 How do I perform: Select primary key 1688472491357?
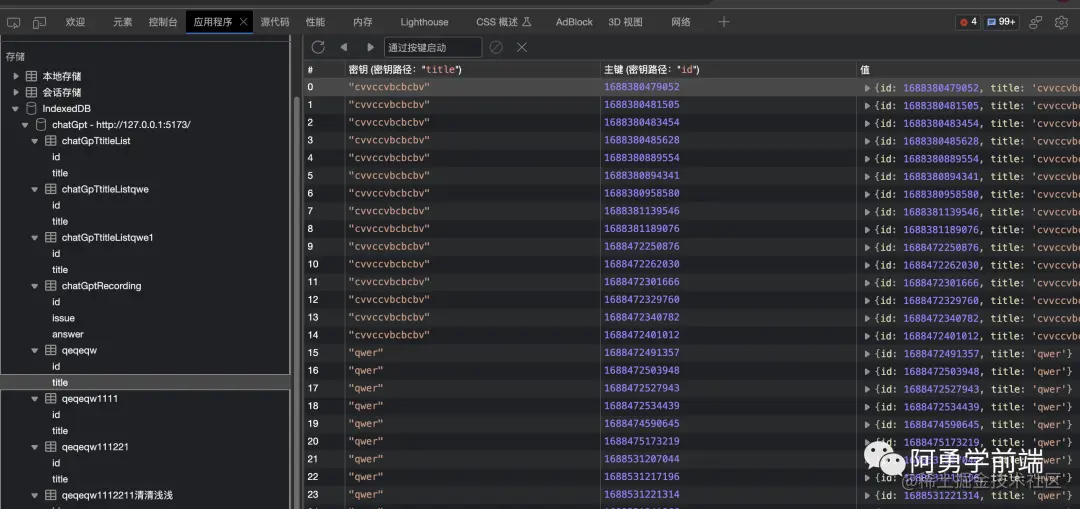642,353
